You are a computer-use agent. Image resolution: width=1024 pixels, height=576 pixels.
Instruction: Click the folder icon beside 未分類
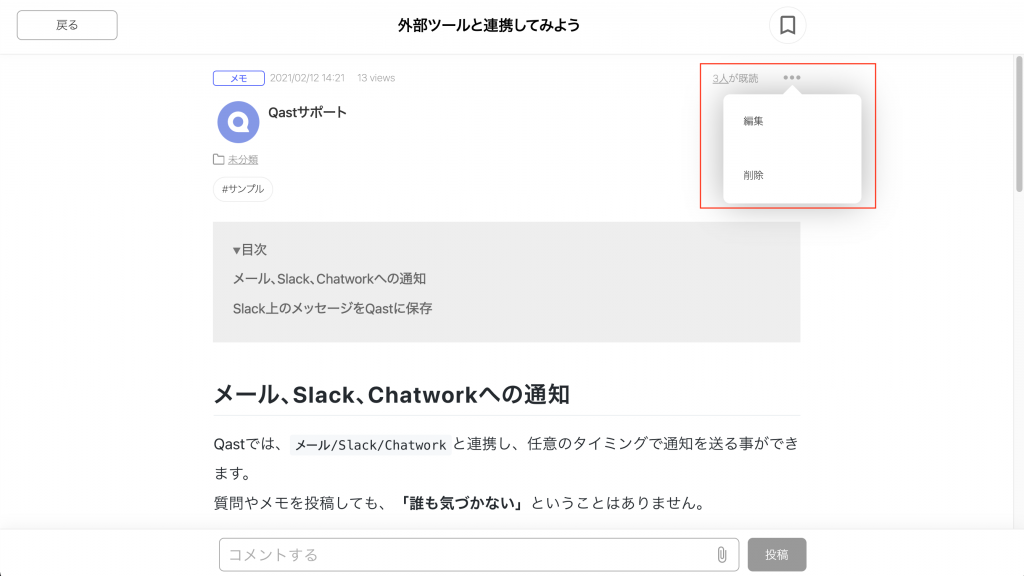(x=217, y=158)
